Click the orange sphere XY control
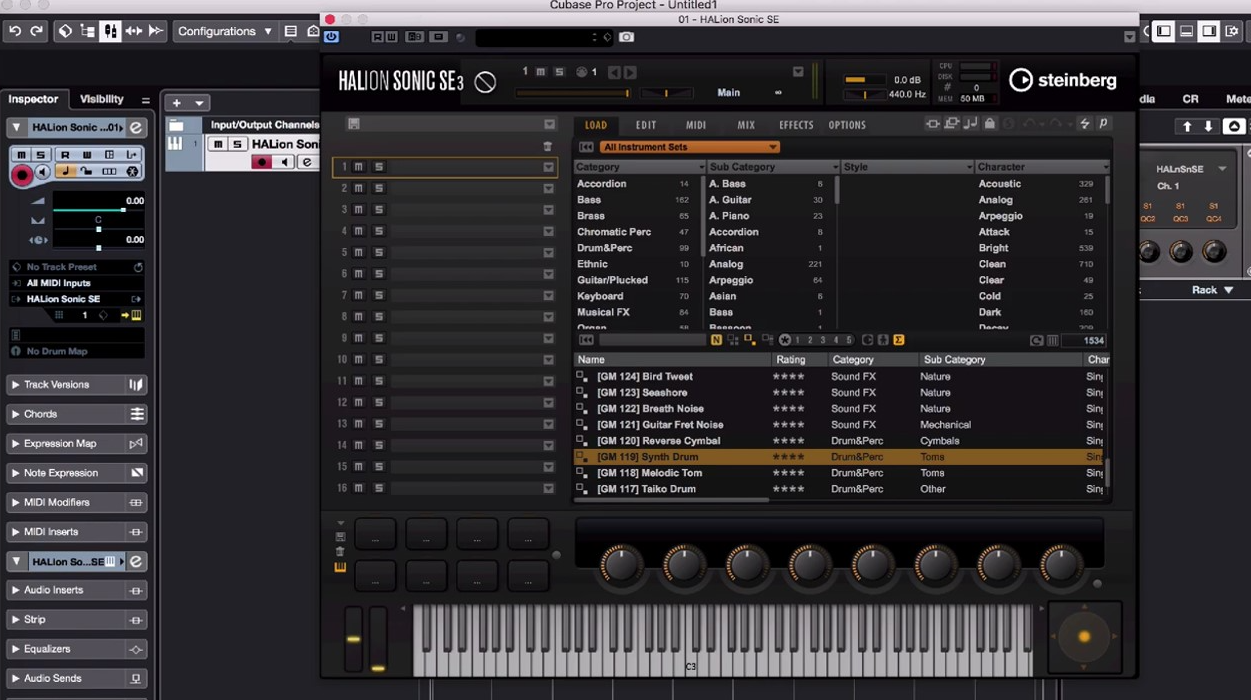Screen dimensions: 1251x700 (1084, 637)
